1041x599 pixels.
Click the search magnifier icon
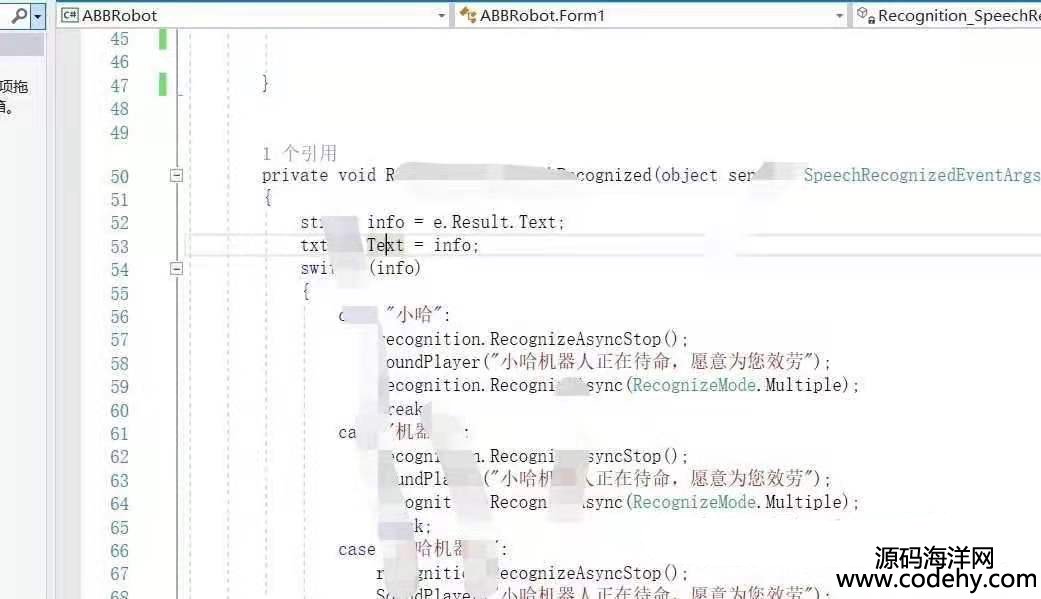coord(19,16)
